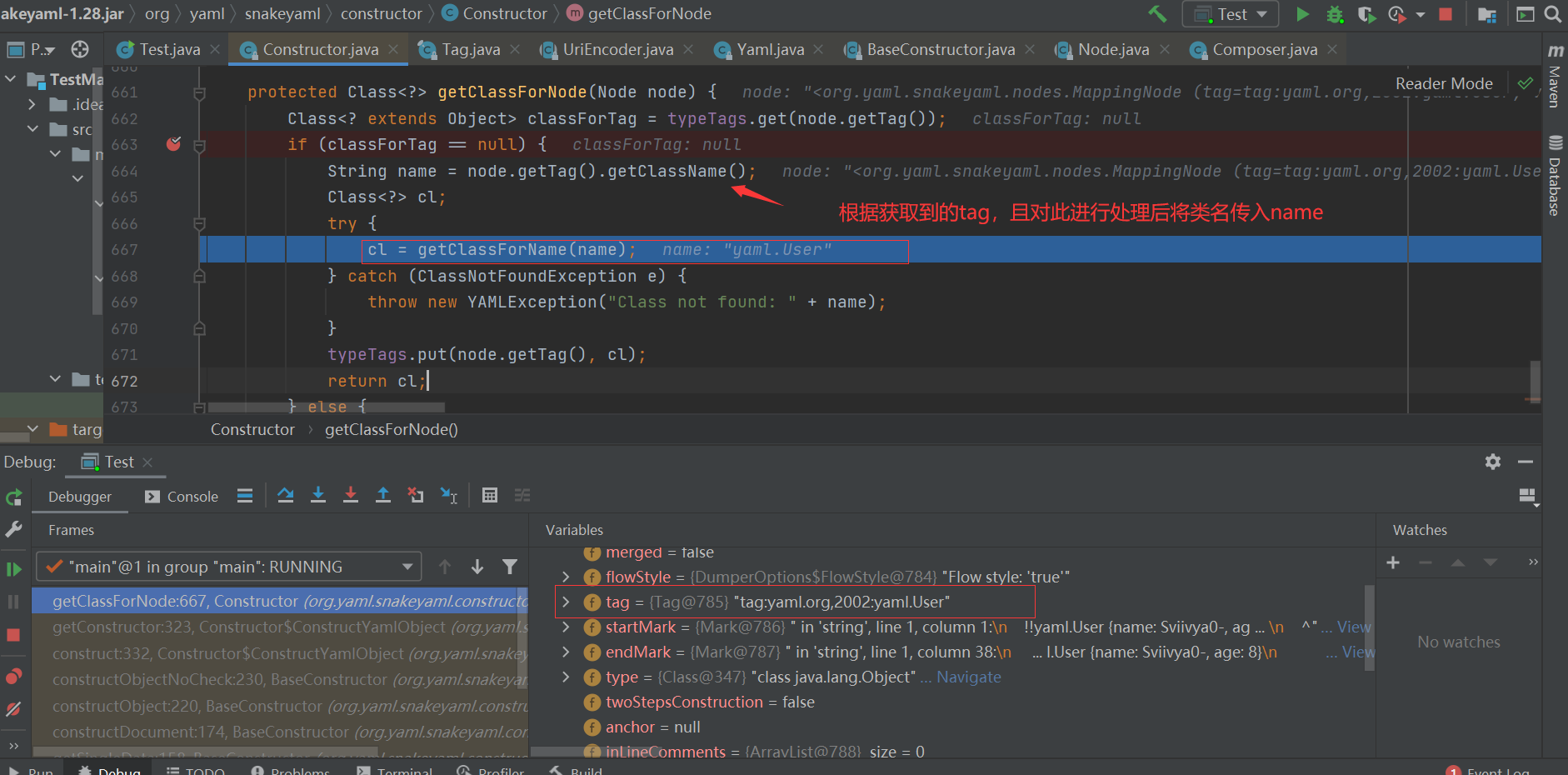
Task: Step Over in debugger toolbar
Action: pos(286,495)
